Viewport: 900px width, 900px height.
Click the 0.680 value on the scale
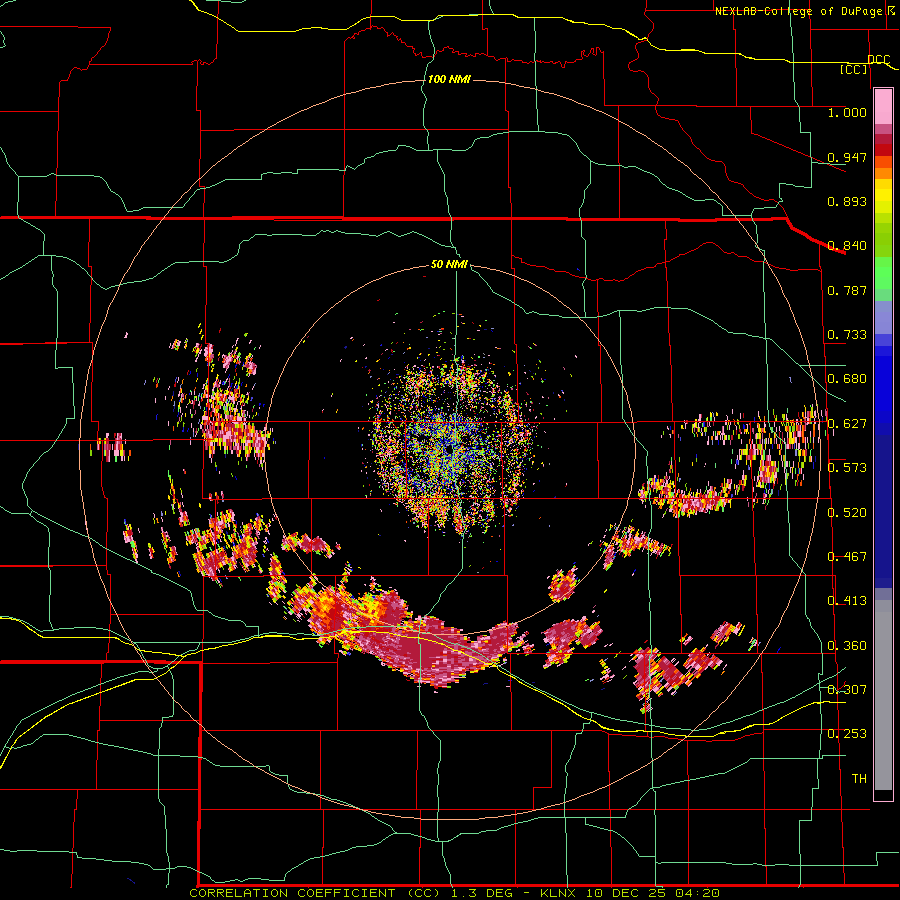847,379
